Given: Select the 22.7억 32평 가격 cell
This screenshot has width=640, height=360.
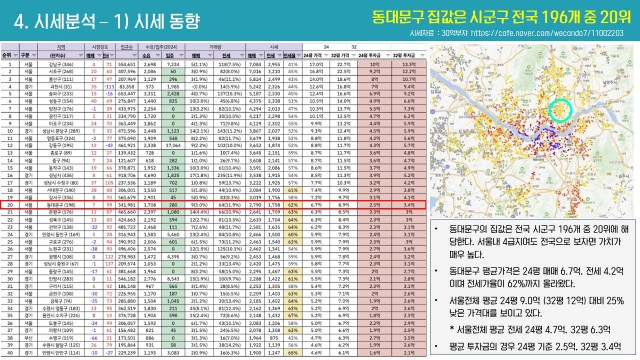Looking at the screenshot, I should (x=343, y=64).
